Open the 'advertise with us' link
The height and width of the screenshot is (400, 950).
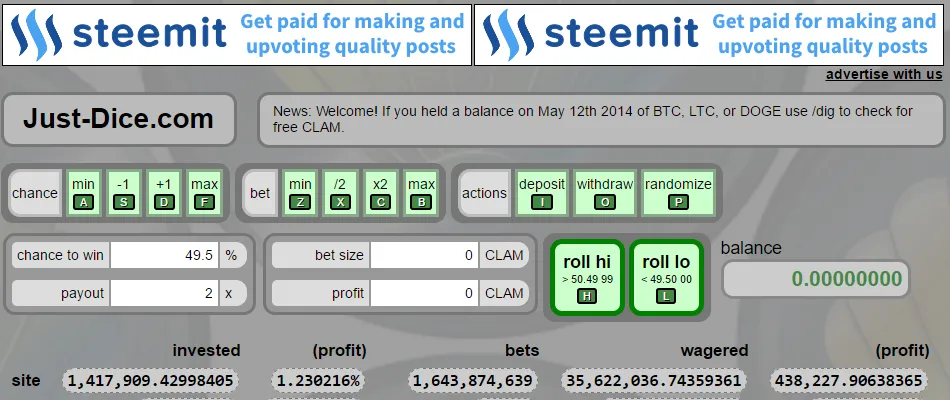point(884,75)
